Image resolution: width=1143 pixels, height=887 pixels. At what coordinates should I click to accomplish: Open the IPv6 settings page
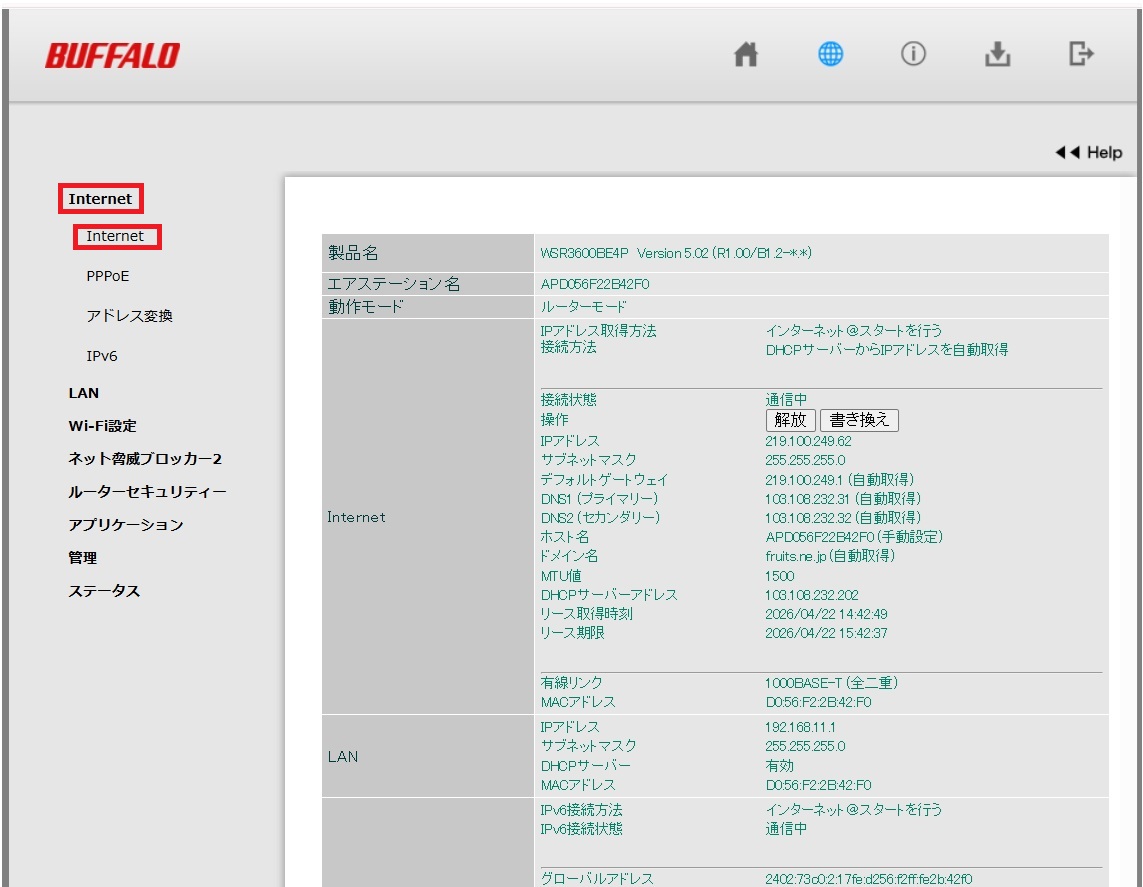tap(102, 356)
